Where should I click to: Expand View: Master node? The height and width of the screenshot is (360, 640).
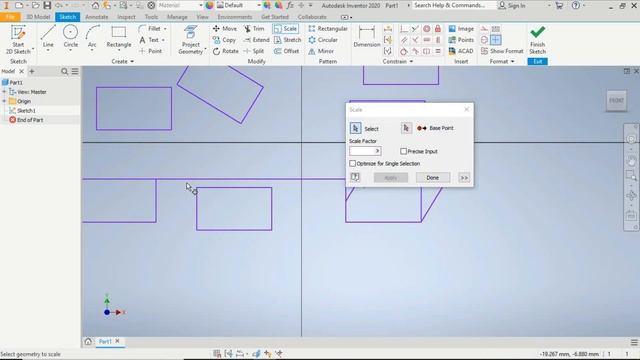coord(4,92)
